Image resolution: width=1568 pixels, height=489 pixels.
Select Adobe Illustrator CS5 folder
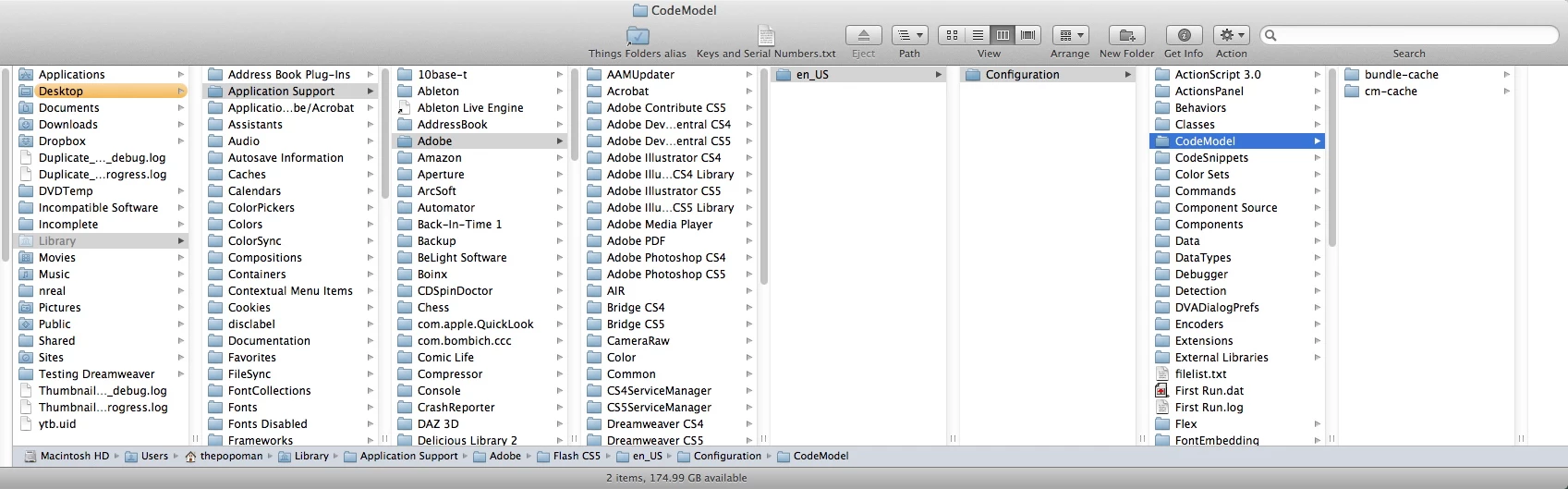pyautogui.click(x=669, y=191)
